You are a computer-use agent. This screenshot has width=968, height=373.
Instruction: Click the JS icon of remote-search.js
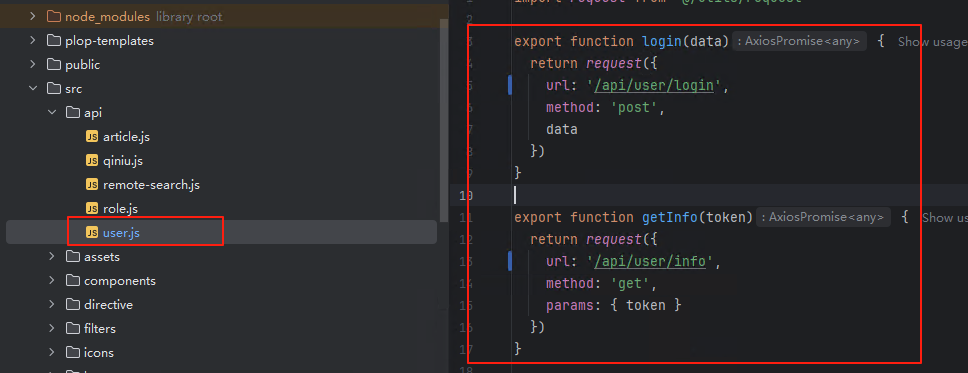coord(91,185)
